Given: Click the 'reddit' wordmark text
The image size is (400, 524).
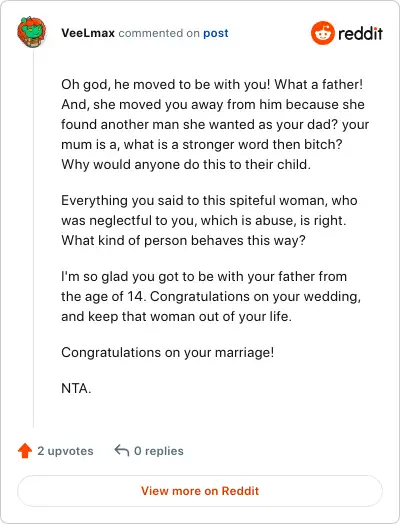Looking at the screenshot, I should pos(361,33).
